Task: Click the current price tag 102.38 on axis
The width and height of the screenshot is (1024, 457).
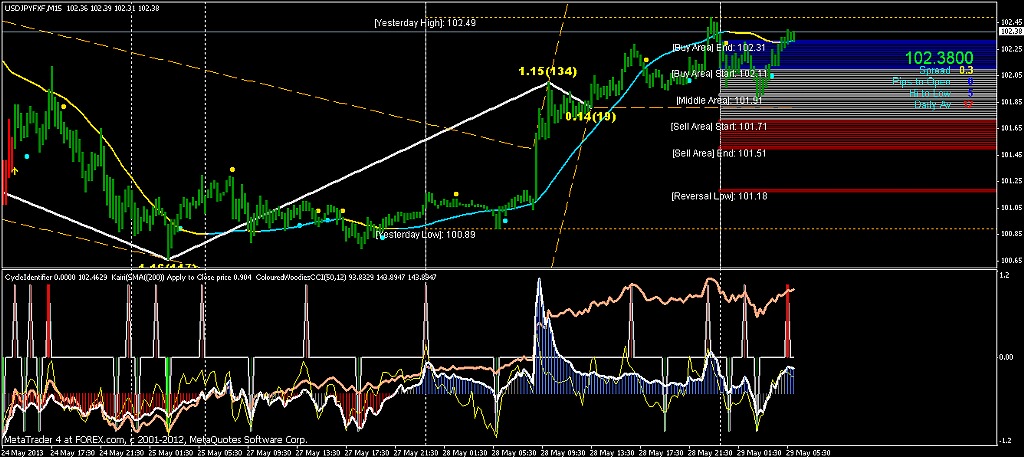Action: 1010,30
